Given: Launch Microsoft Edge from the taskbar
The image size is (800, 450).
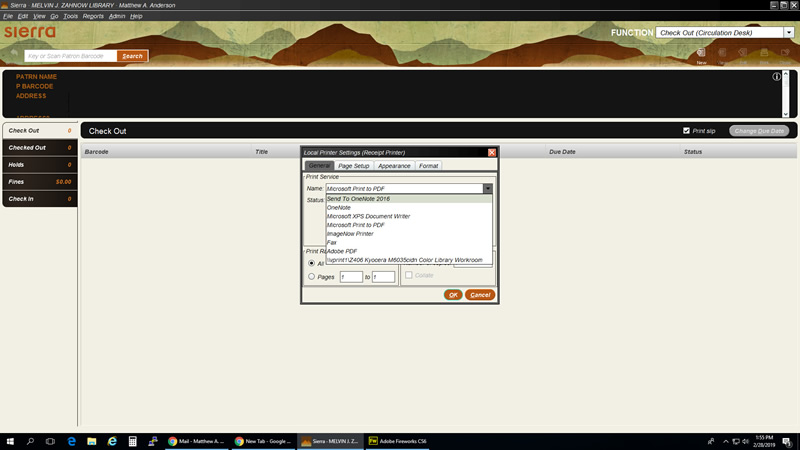Looking at the screenshot, I should click(x=71, y=441).
